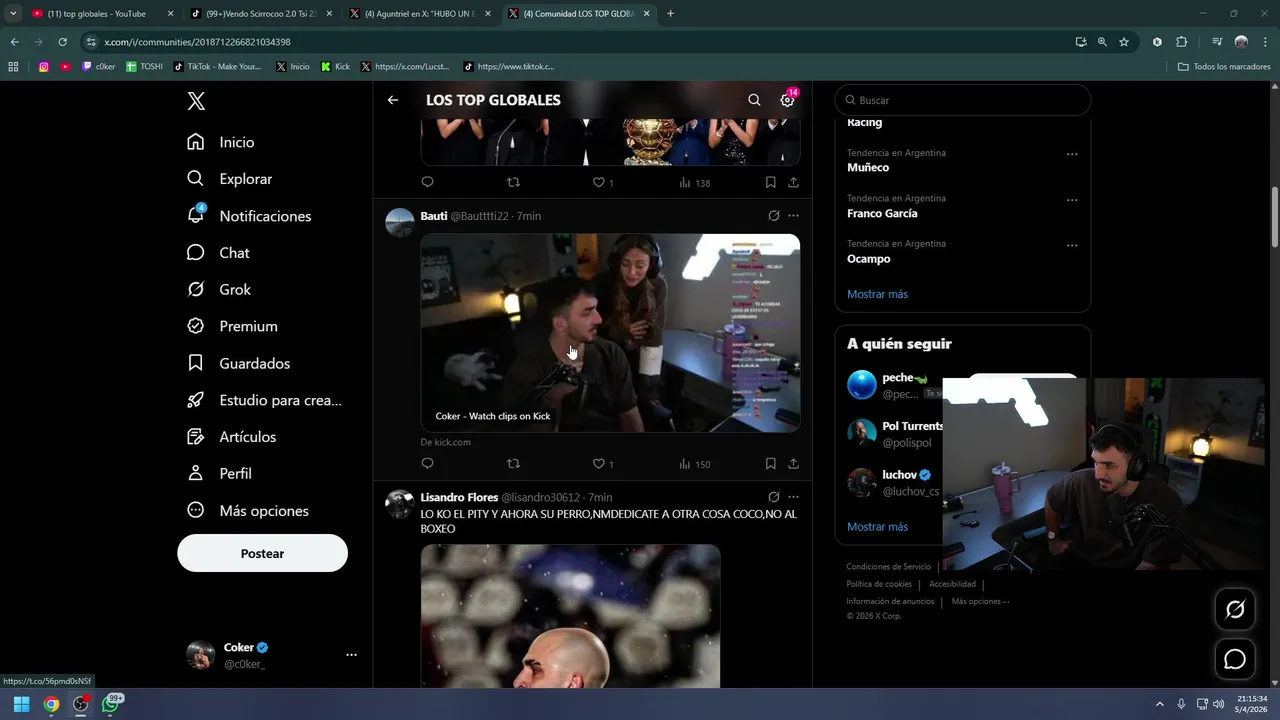Image resolution: width=1280 pixels, height=720 pixels.
Task: Open WhatsApp from the taskbar
Action: 110,704
